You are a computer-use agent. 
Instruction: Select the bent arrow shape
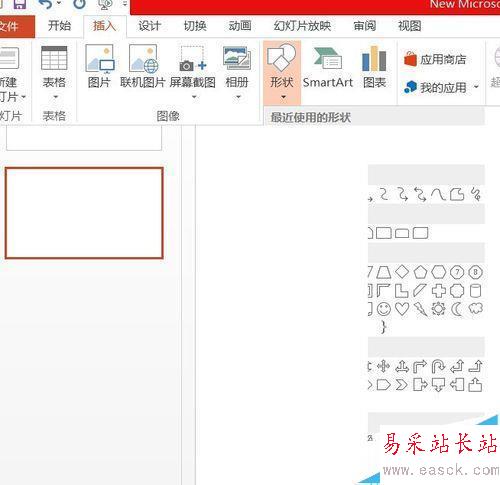420,366
